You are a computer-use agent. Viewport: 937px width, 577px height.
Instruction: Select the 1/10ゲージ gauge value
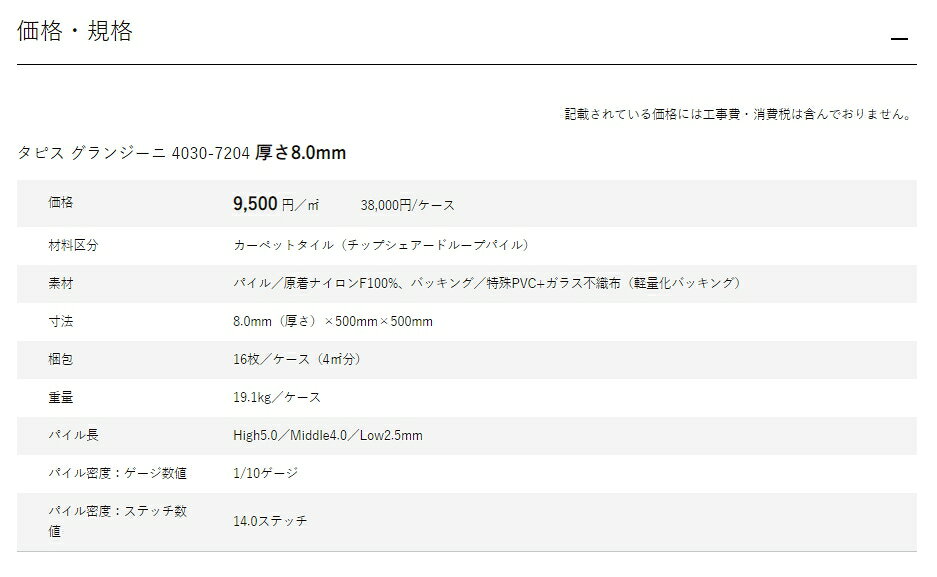[x=265, y=473]
